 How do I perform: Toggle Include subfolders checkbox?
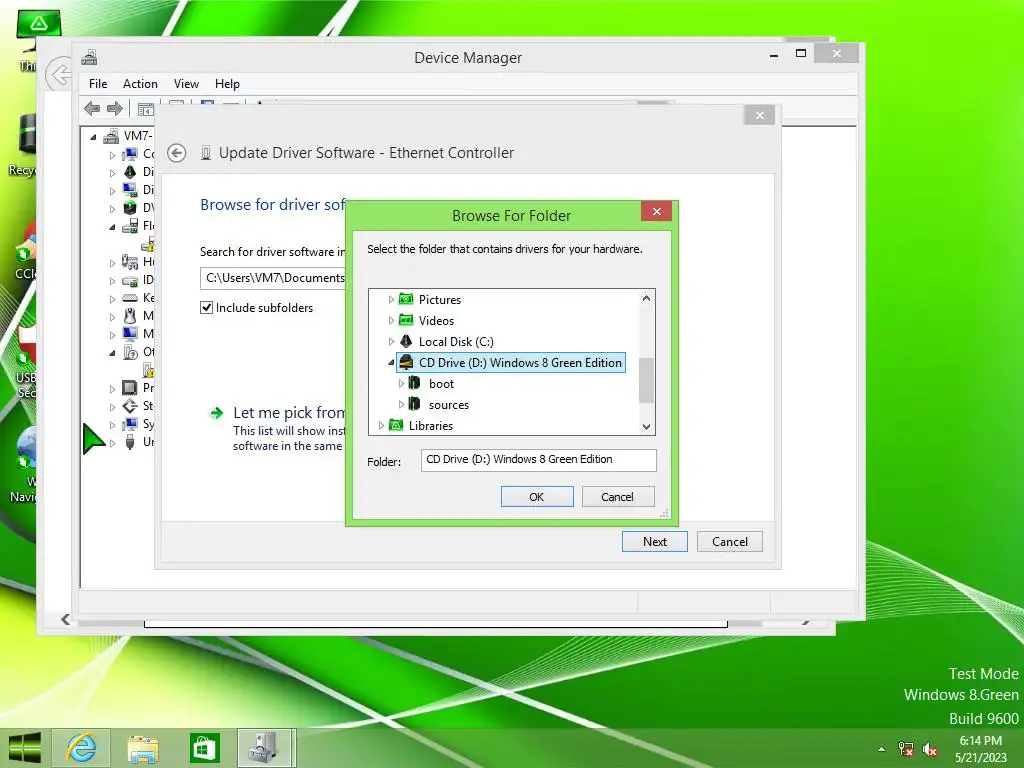pyautogui.click(x=206, y=308)
